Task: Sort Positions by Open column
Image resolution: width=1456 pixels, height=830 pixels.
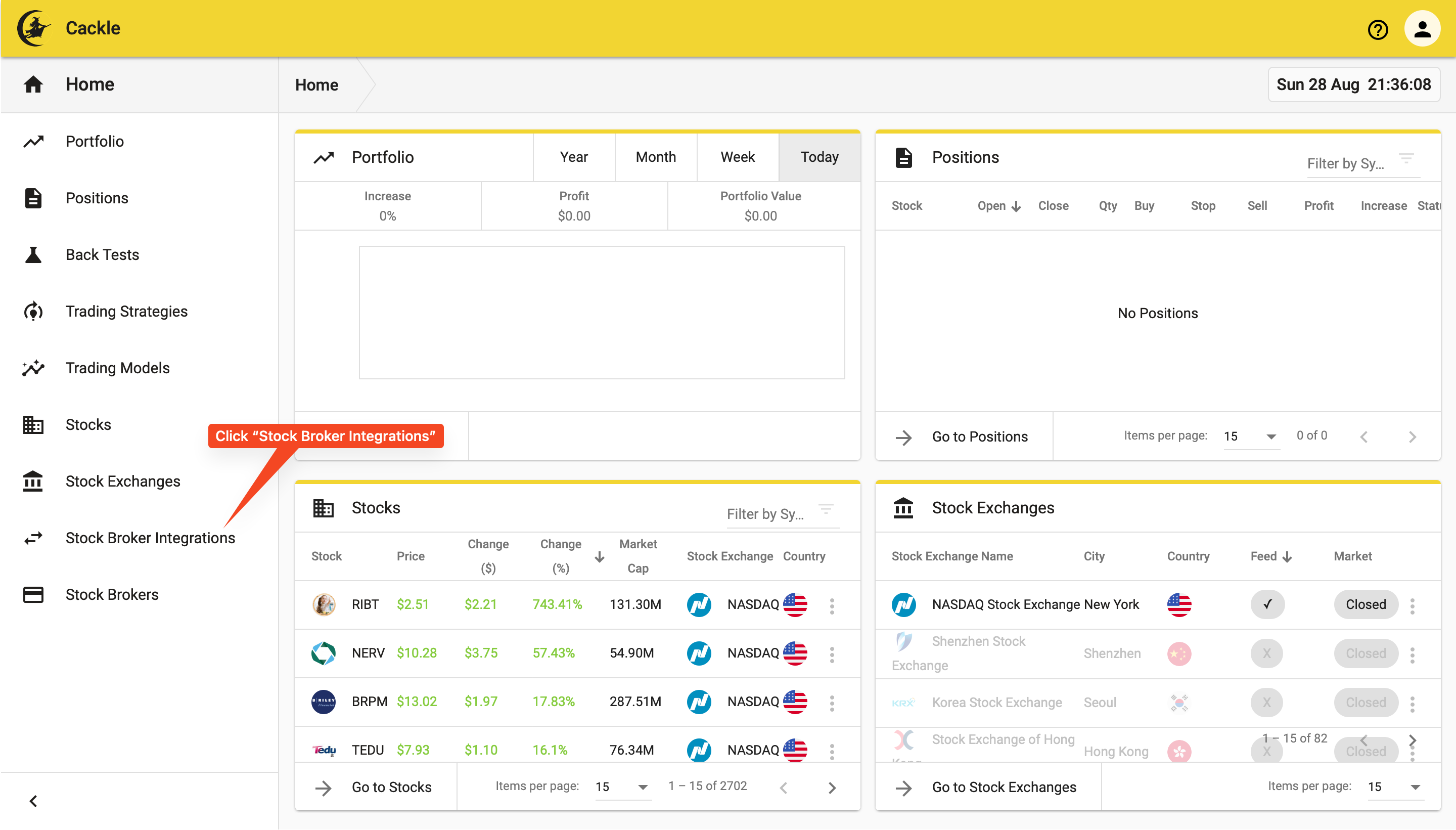Action: (998, 206)
